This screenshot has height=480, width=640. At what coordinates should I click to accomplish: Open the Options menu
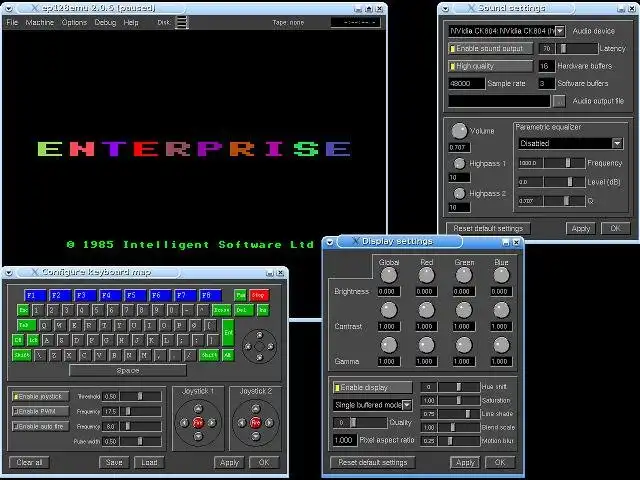coord(74,22)
